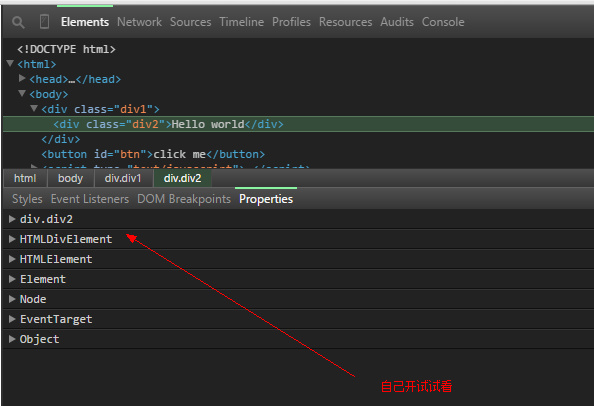Expand the HTMLDivElement property arrow

(x=12, y=239)
